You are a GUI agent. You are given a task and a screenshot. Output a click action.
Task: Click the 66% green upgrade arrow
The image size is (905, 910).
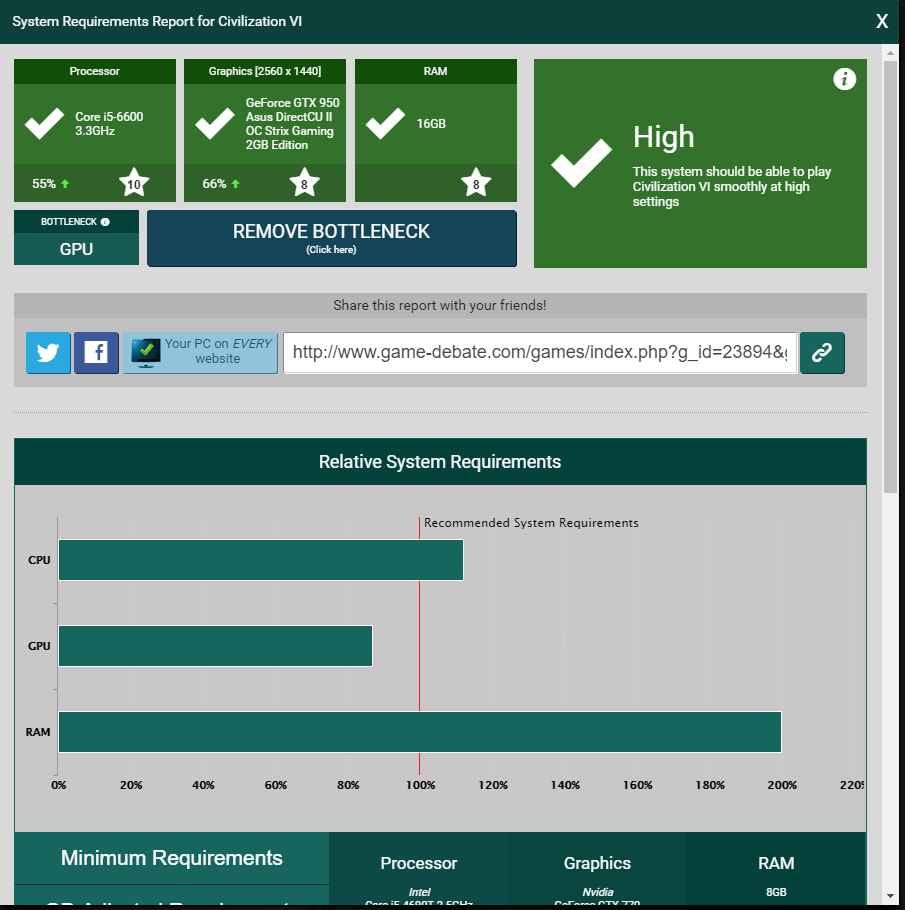[x=235, y=183]
